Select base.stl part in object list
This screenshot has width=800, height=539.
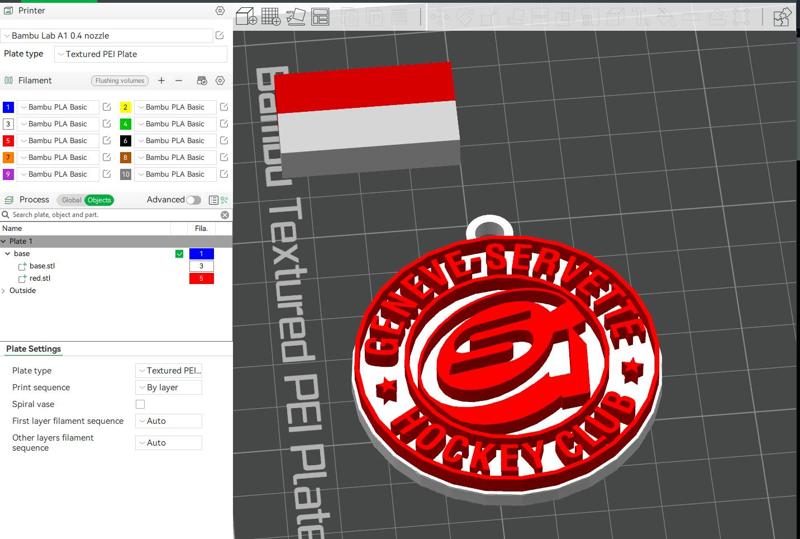42,266
